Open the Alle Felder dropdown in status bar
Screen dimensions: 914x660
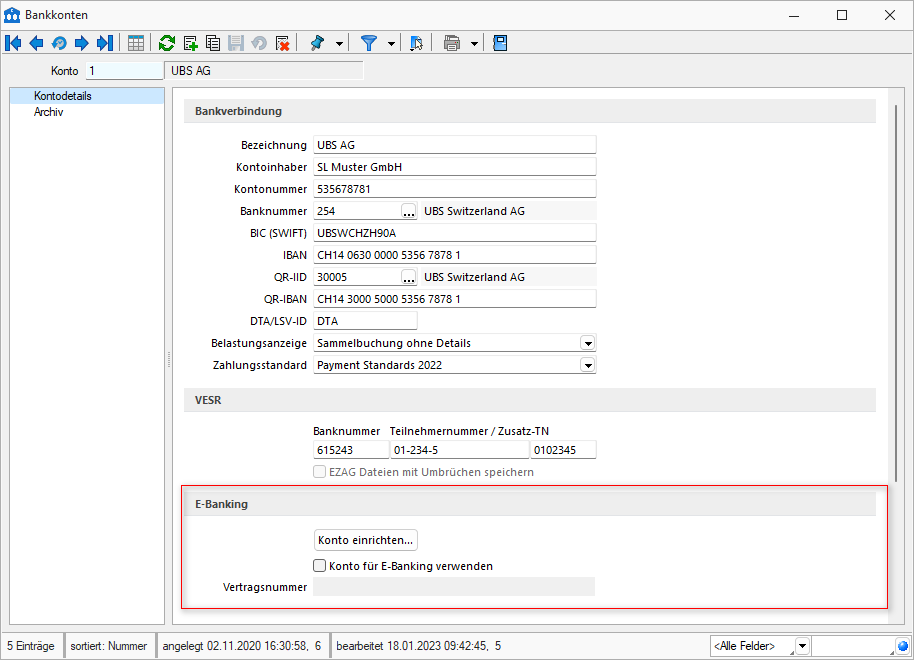pos(803,646)
